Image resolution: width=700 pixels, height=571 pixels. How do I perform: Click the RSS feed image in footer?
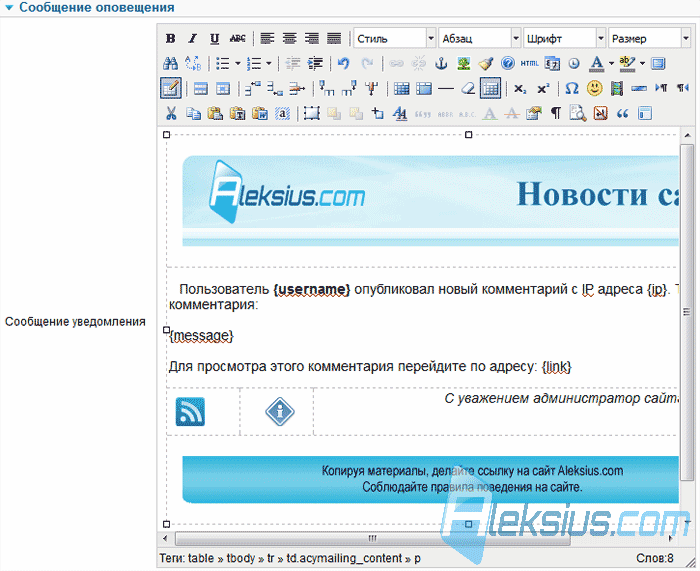(x=190, y=412)
